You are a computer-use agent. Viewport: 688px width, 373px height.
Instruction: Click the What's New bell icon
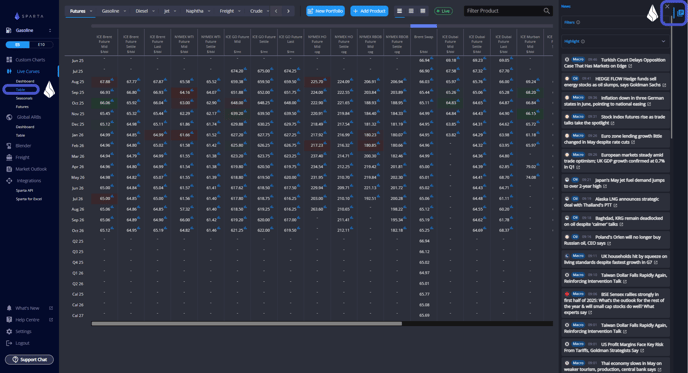[x=9, y=308]
